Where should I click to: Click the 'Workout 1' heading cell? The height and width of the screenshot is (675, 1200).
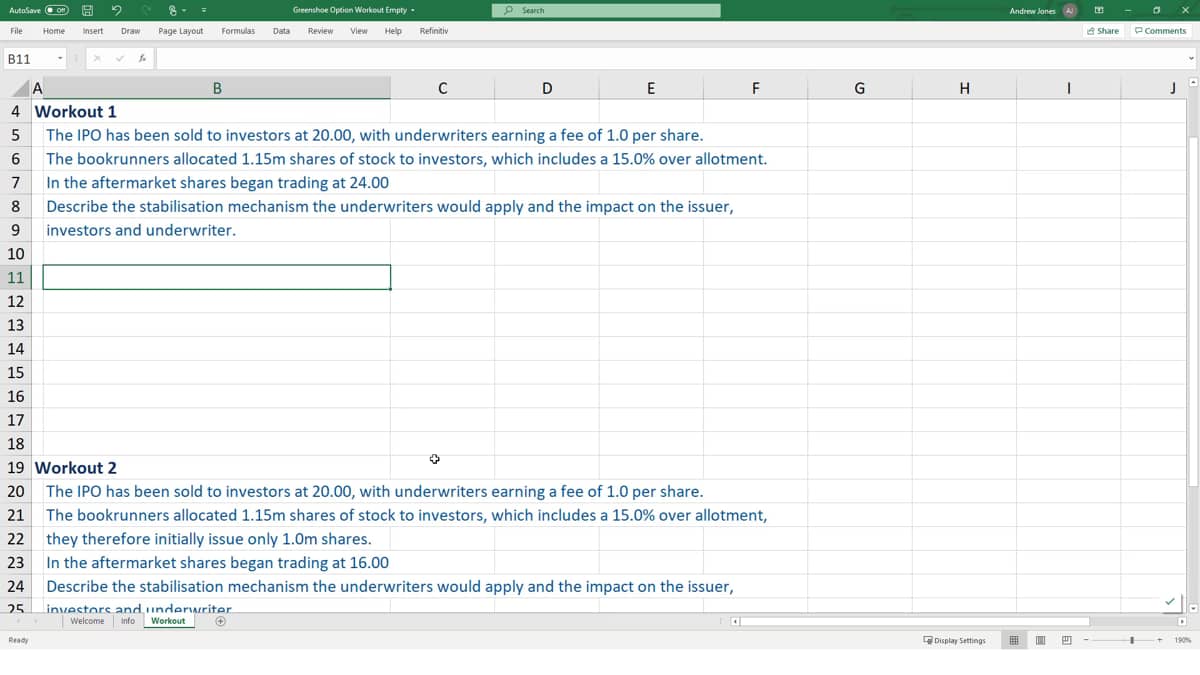pyautogui.click(x=76, y=111)
